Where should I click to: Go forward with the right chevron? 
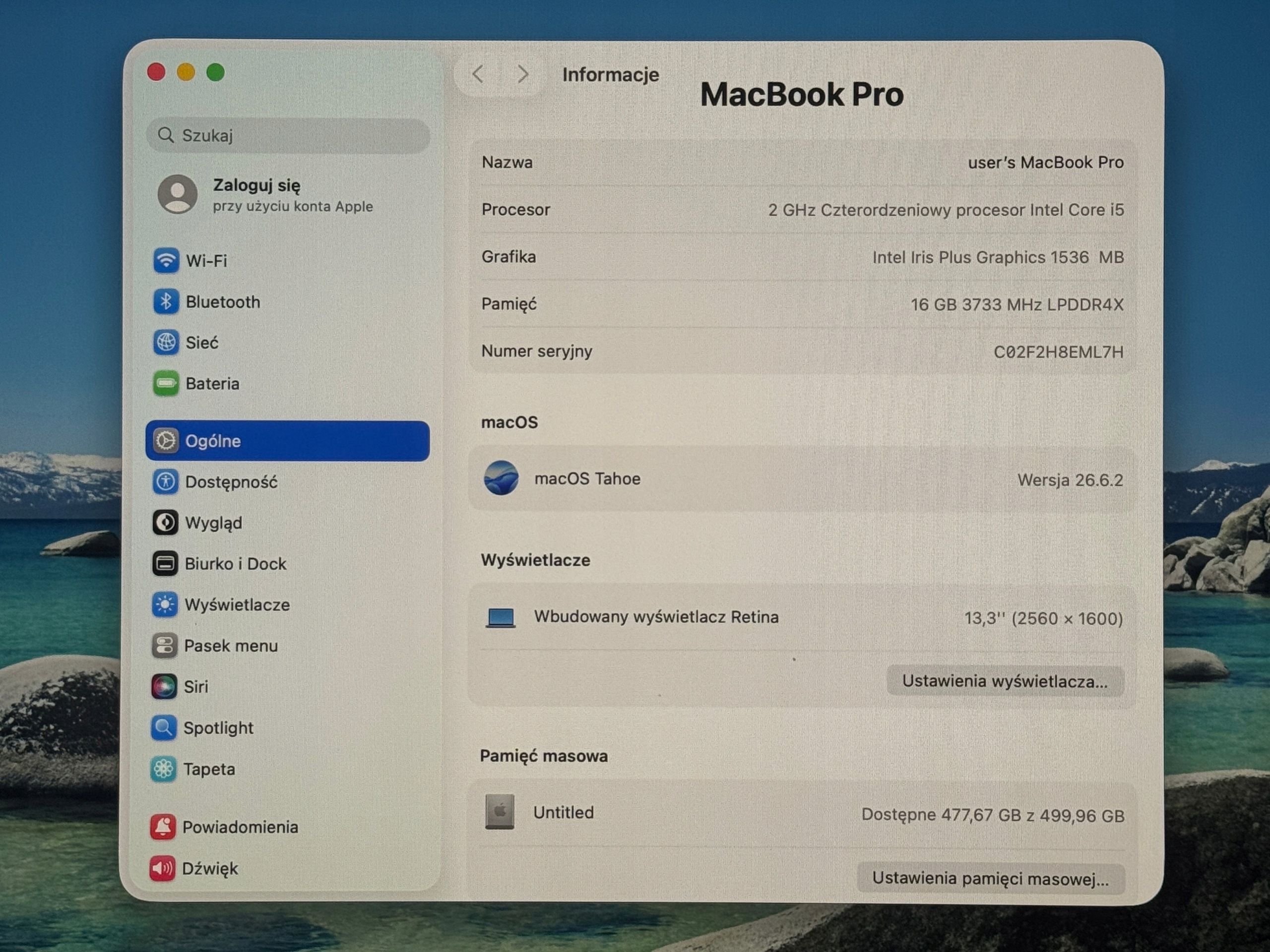[x=522, y=74]
